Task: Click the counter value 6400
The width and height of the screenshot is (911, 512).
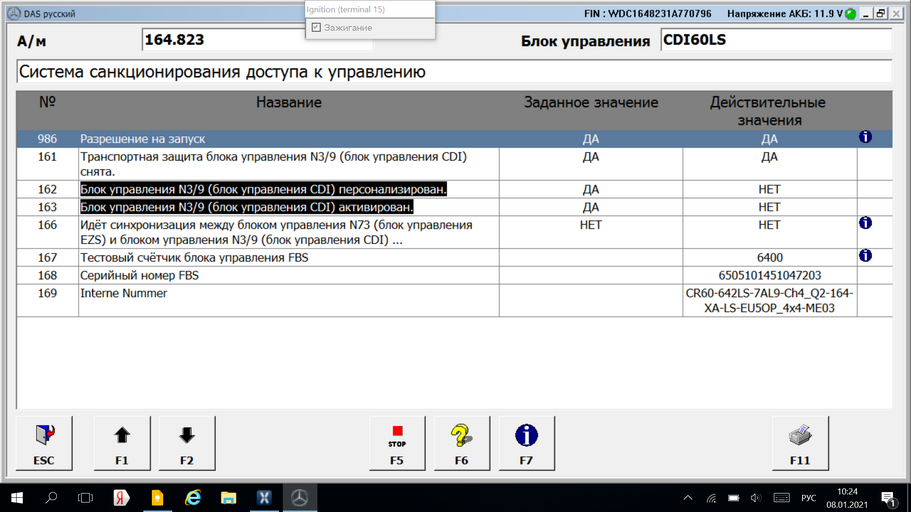Action: pyautogui.click(x=769, y=257)
